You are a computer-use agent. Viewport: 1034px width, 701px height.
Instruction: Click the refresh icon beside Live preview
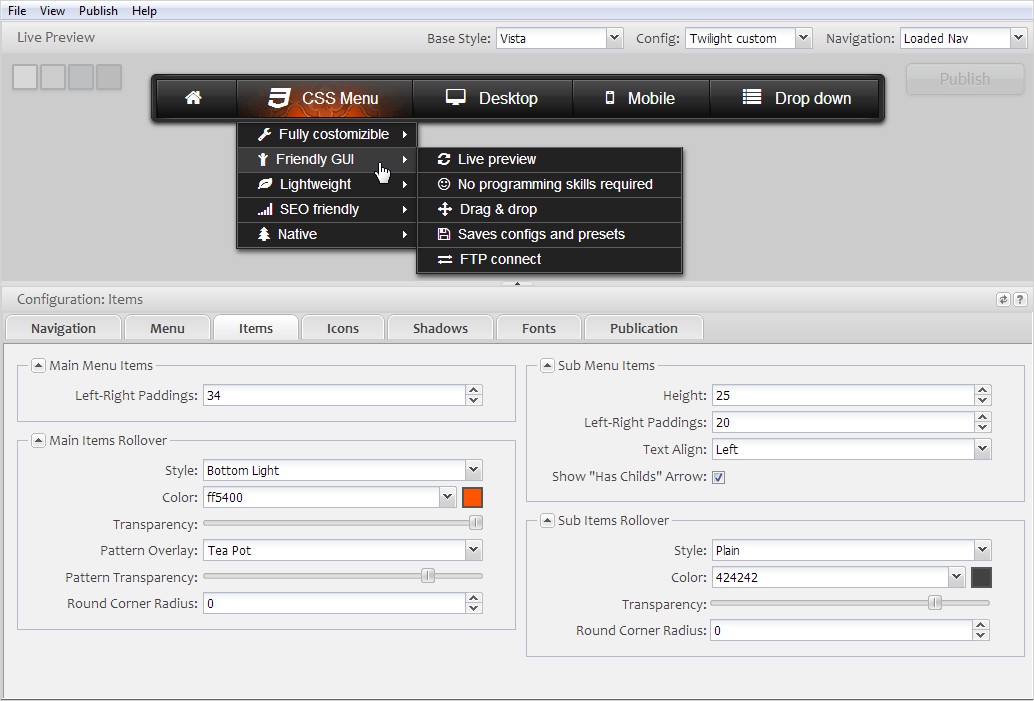click(x=444, y=159)
